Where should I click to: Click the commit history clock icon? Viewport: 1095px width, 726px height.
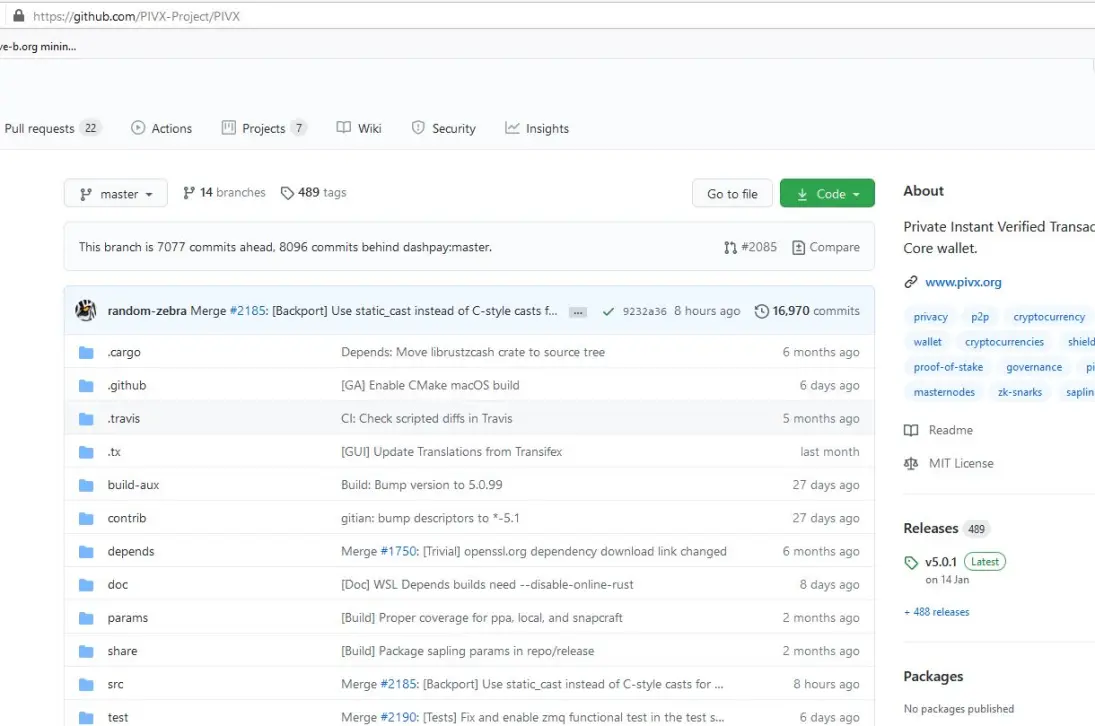[x=762, y=311]
